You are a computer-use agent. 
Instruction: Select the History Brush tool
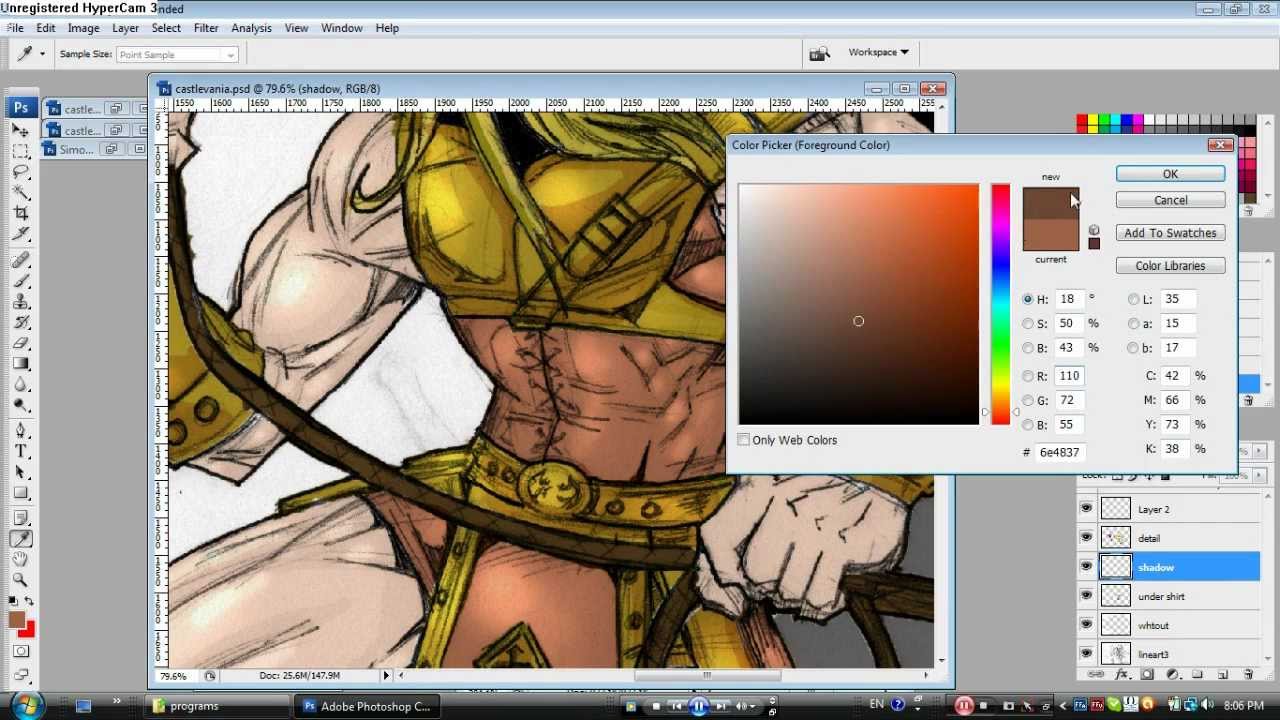click(x=21, y=322)
